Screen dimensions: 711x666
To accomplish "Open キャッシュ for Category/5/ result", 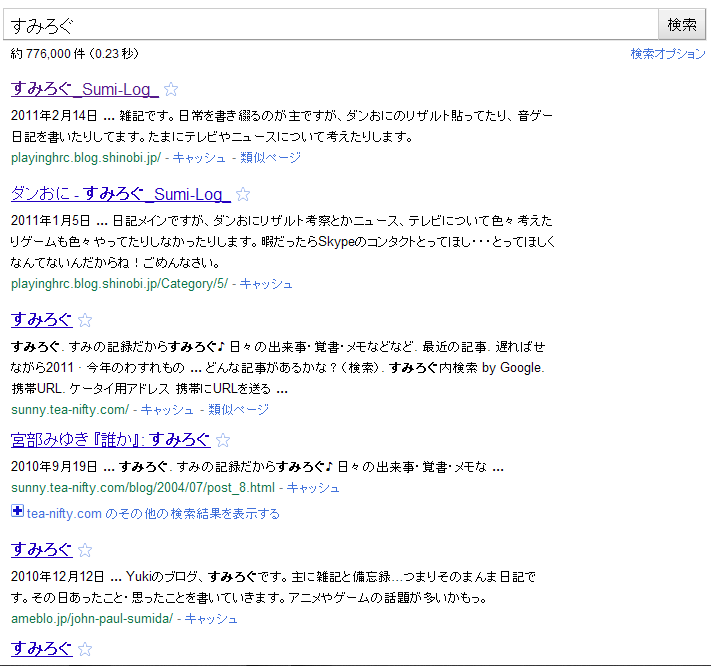I will pos(266,284).
